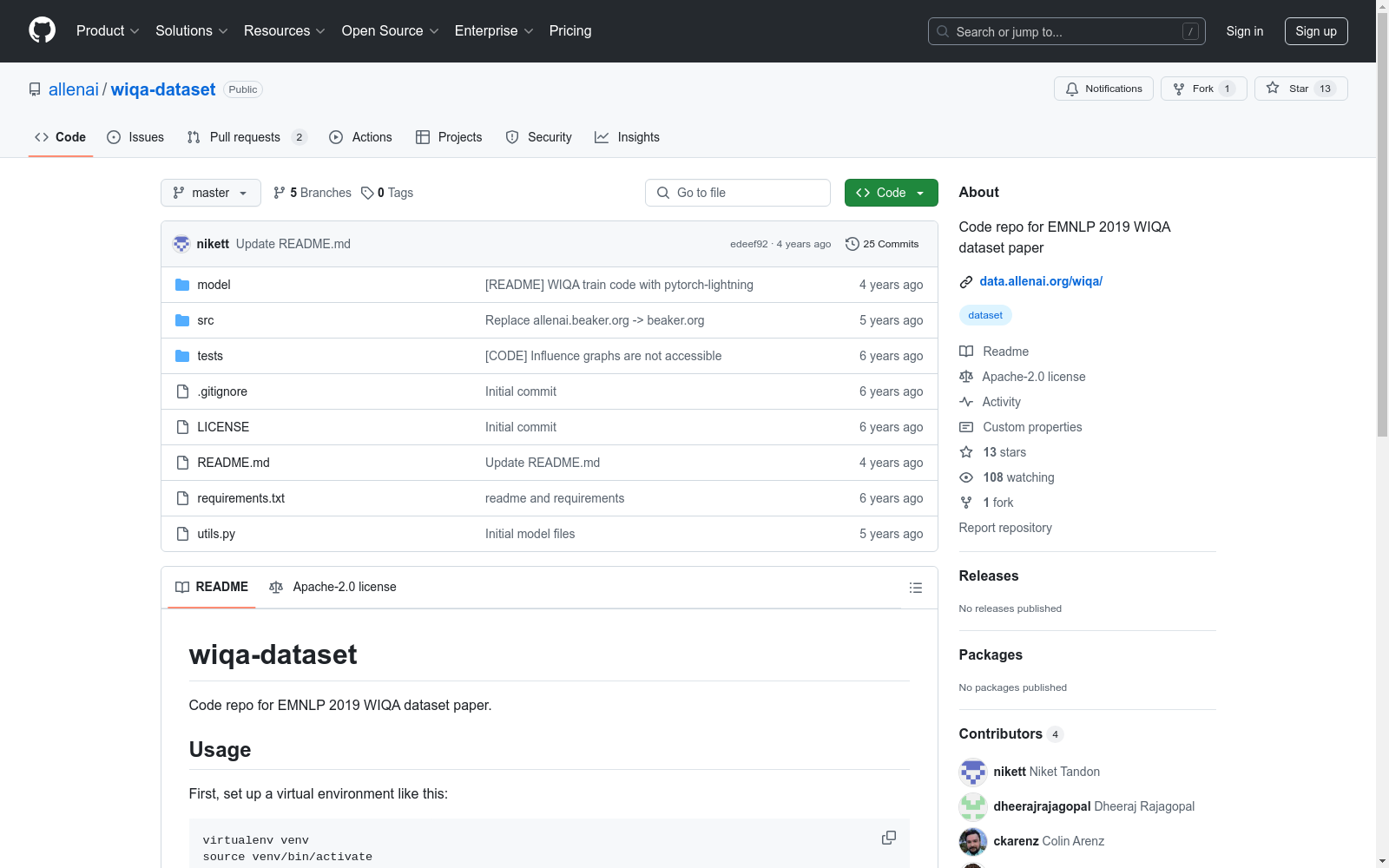
Task: Open the Actions tab
Action: (x=361, y=137)
